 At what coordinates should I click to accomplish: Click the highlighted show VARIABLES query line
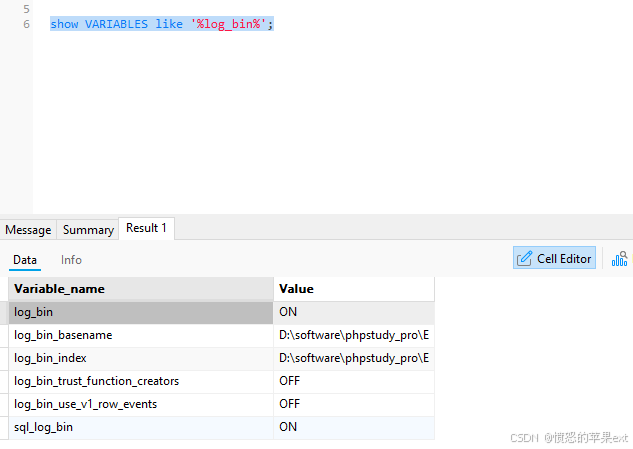(162, 24)
